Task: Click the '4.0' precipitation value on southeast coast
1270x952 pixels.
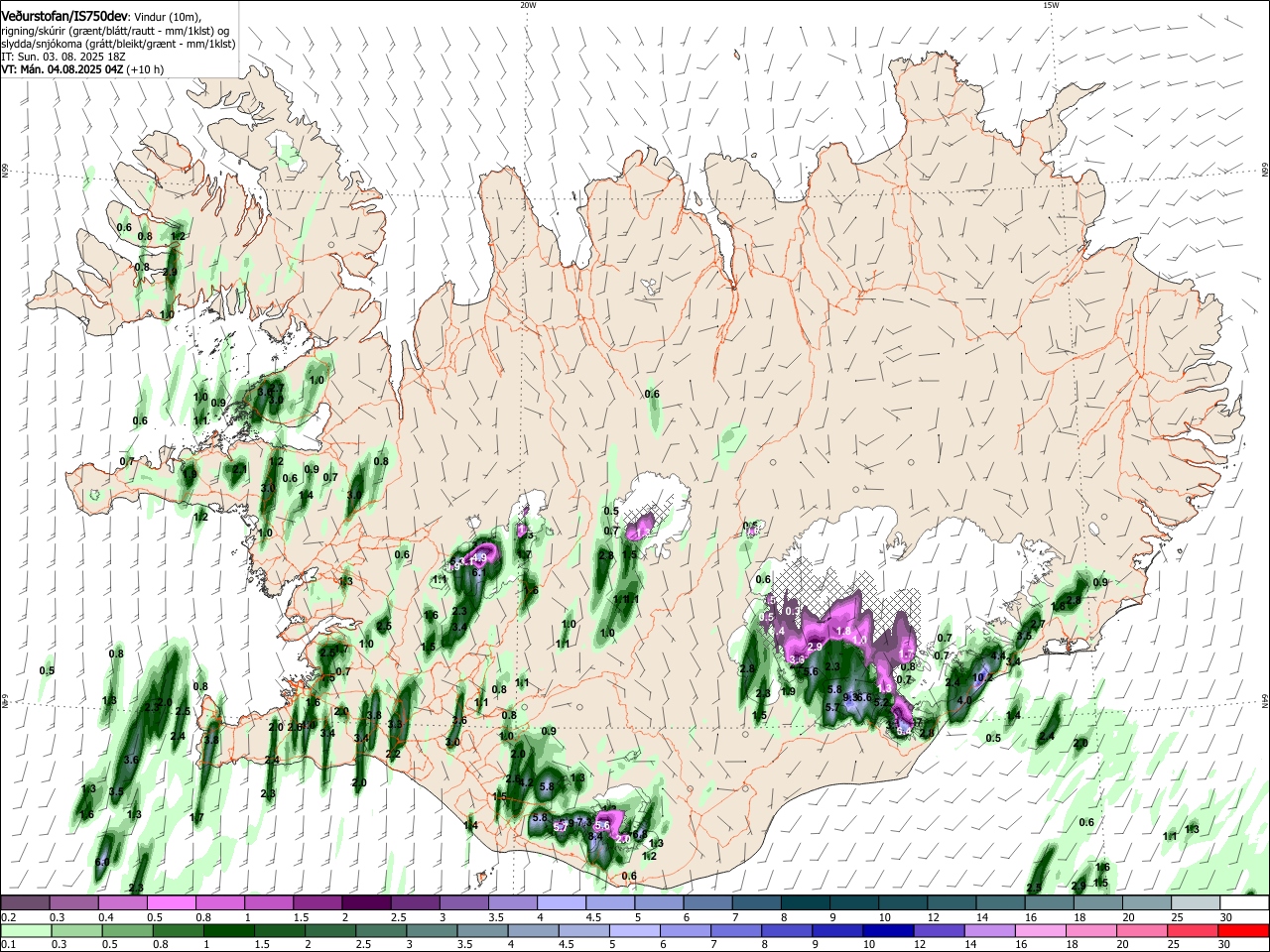Action: [963, 700]
